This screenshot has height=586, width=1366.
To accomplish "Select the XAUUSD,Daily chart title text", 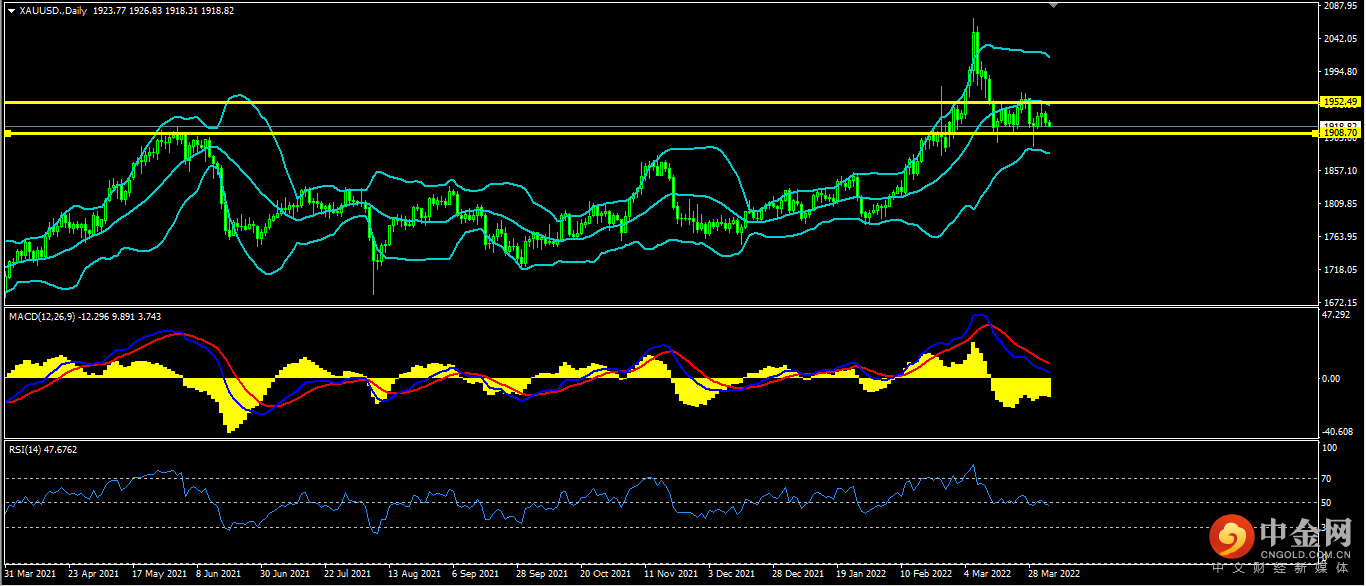I will tap(52, 10).
